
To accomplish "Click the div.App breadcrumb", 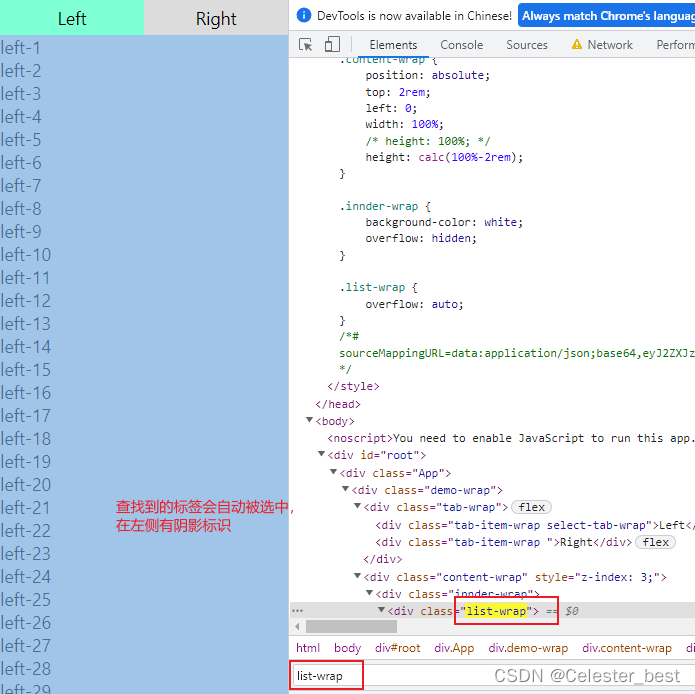I will (x=454, y=648).
